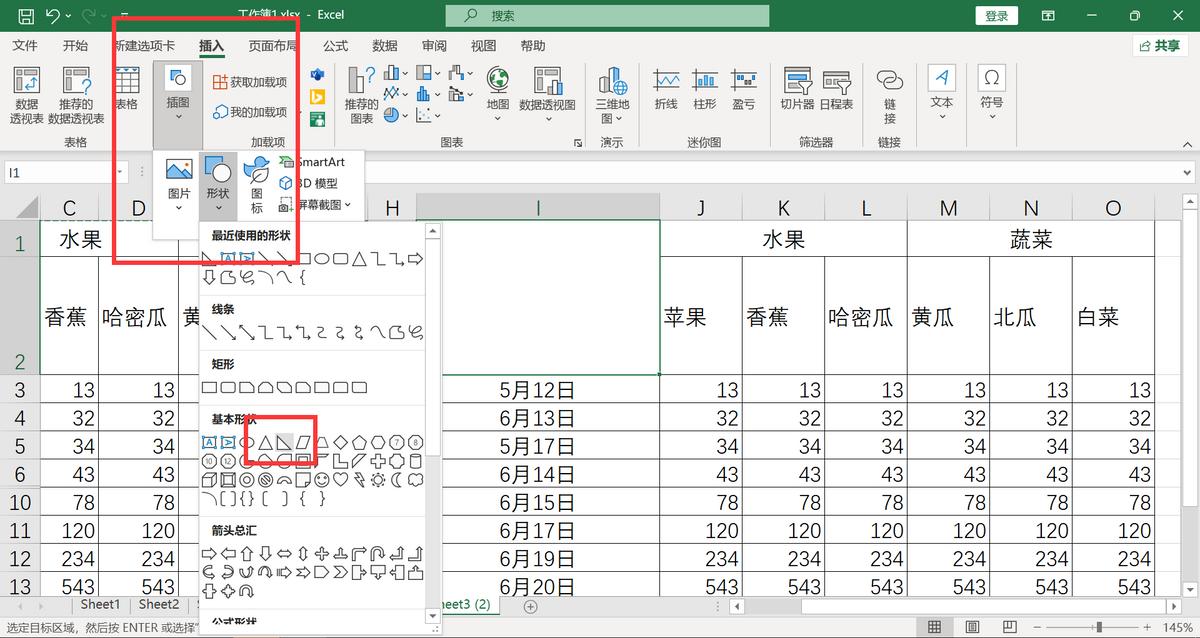Viewport: 1200px width, 638px height.
Task: Click the 登录 (Sign in) button
Action: tap(995, 15)
